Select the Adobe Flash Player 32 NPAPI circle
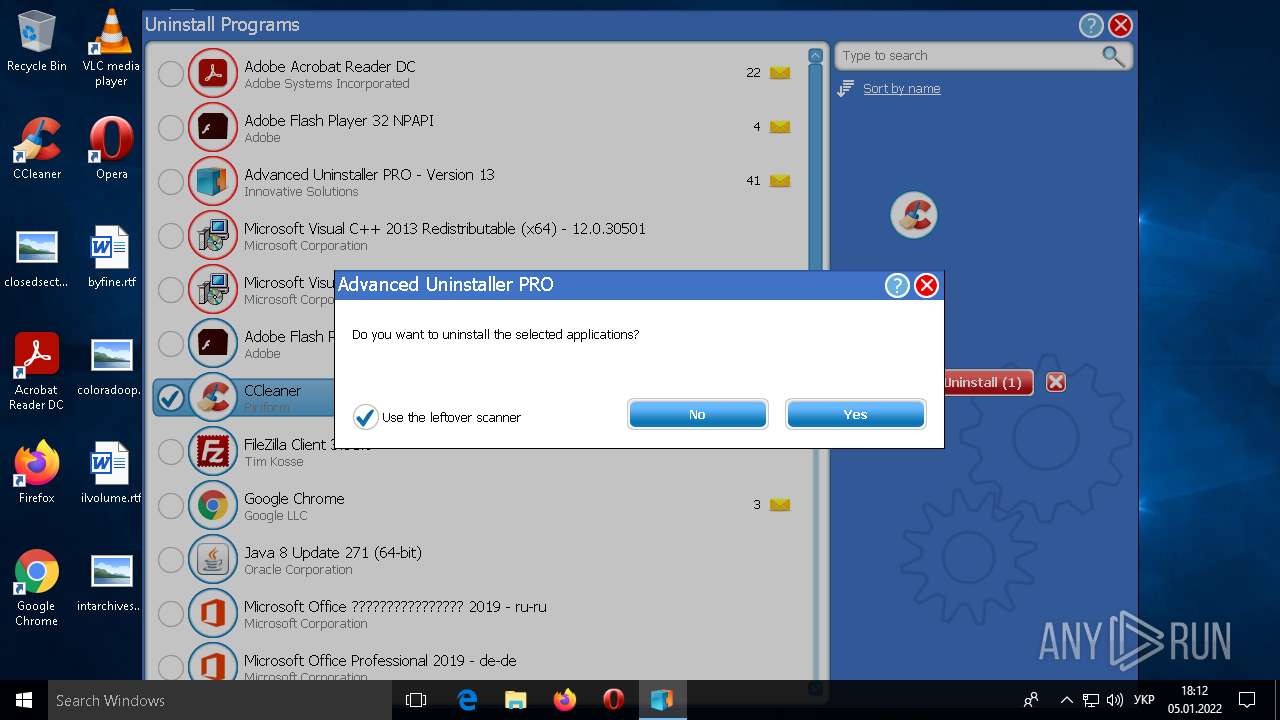The width and height of the screenshot is (1280, 720). [x=171, y=127]
